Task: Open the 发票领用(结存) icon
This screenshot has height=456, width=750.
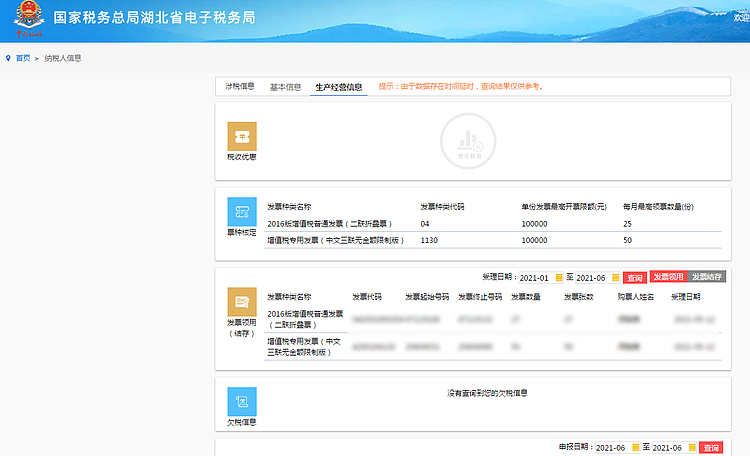Action: [x=242, y=302]
